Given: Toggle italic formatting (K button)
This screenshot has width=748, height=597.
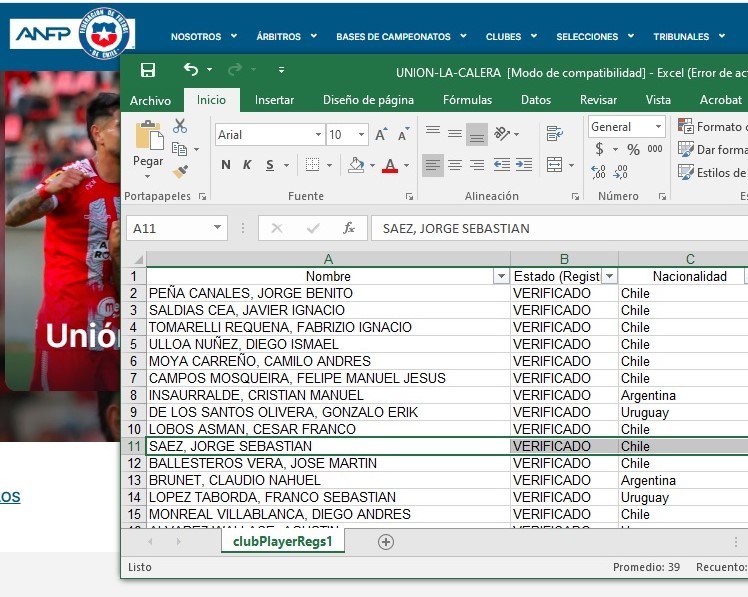Looking at the screenshot, I should pyautogui.click(x=248, y=165).
